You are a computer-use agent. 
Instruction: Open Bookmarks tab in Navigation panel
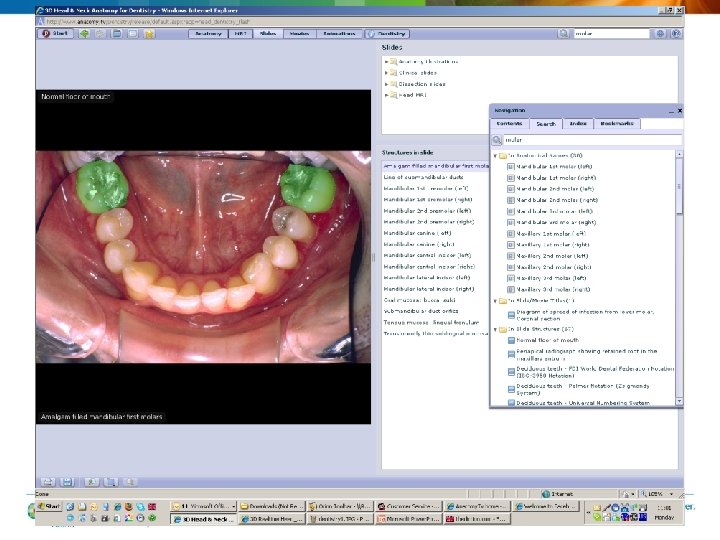617,124
